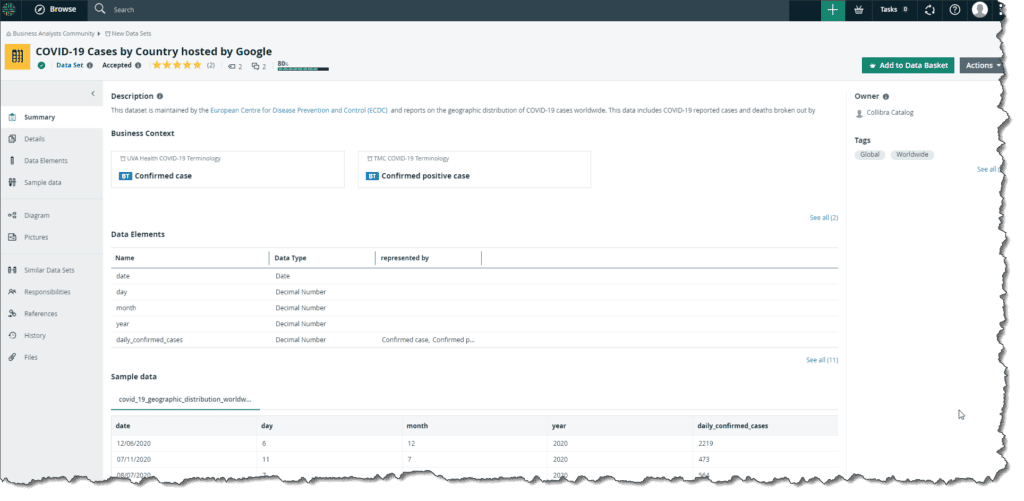This screenshot has height=501, width=1024.
Task: Open the comments count icon in header
Action: (259, 66)
